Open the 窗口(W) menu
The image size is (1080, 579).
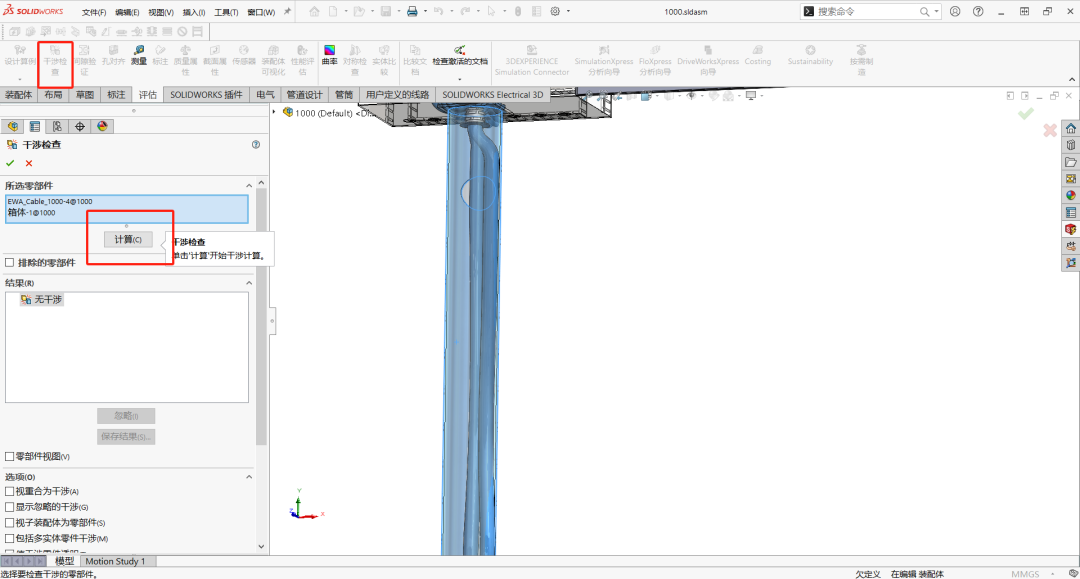pos(261,12)
